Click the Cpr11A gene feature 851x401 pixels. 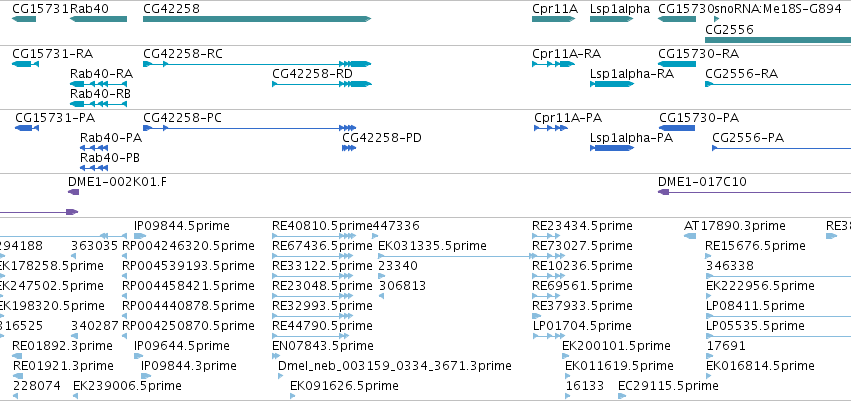[554, 19]
